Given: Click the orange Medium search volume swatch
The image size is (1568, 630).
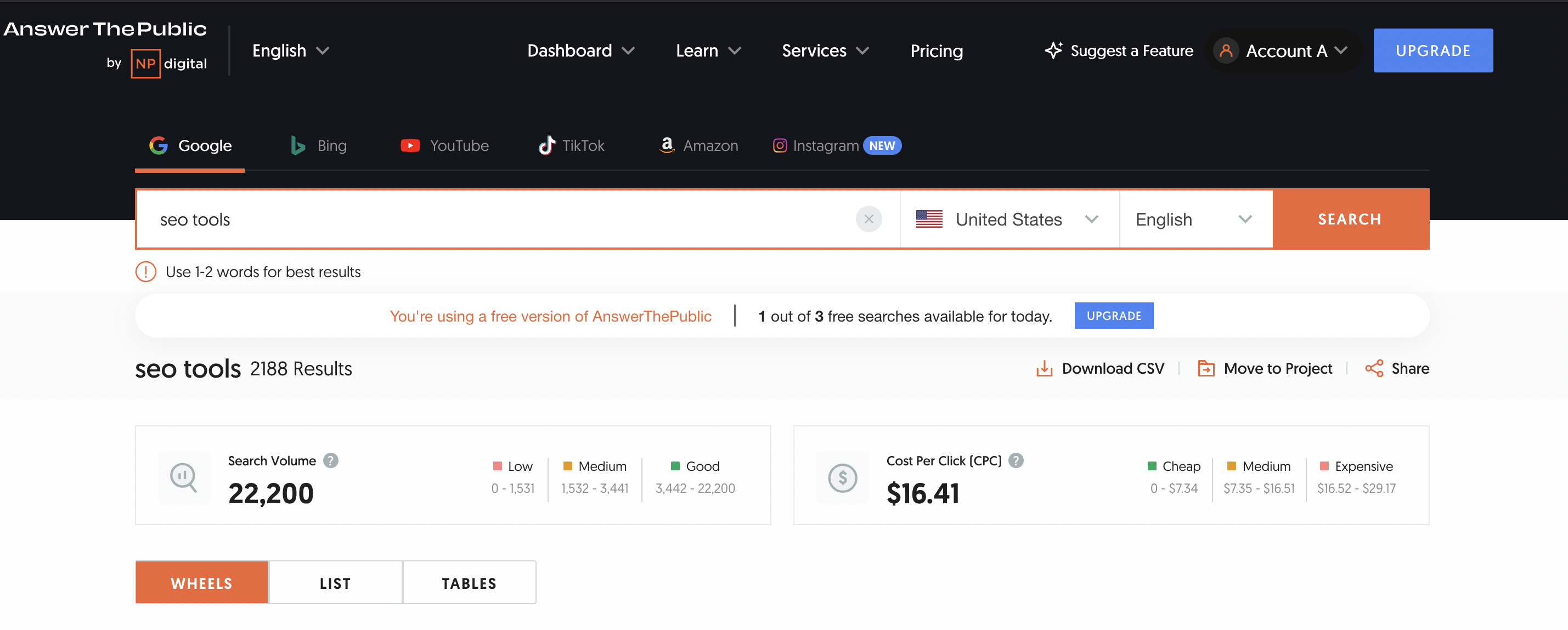Looking at the screenshot, I should [567, 466].
